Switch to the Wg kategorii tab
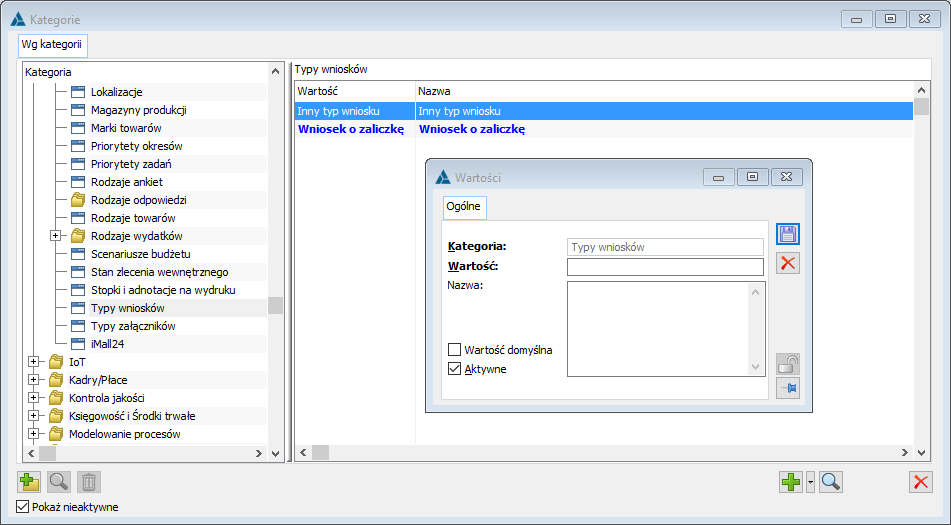951x525 pixels. click(x=52, y=45)
